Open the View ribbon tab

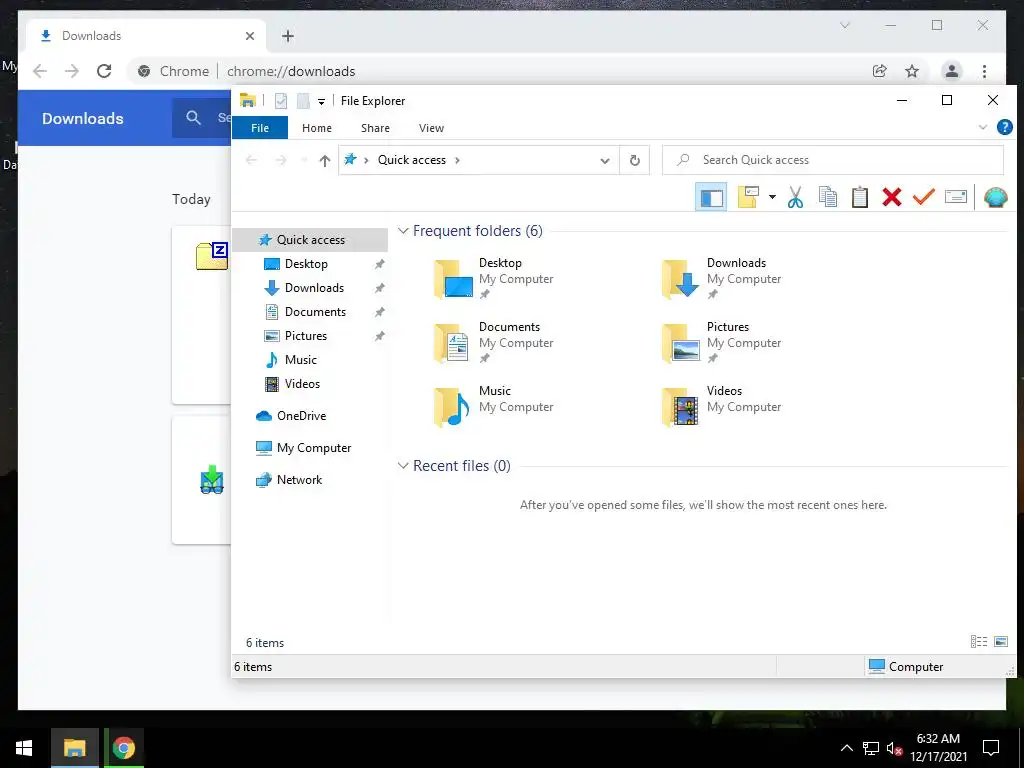click(431, 128)
